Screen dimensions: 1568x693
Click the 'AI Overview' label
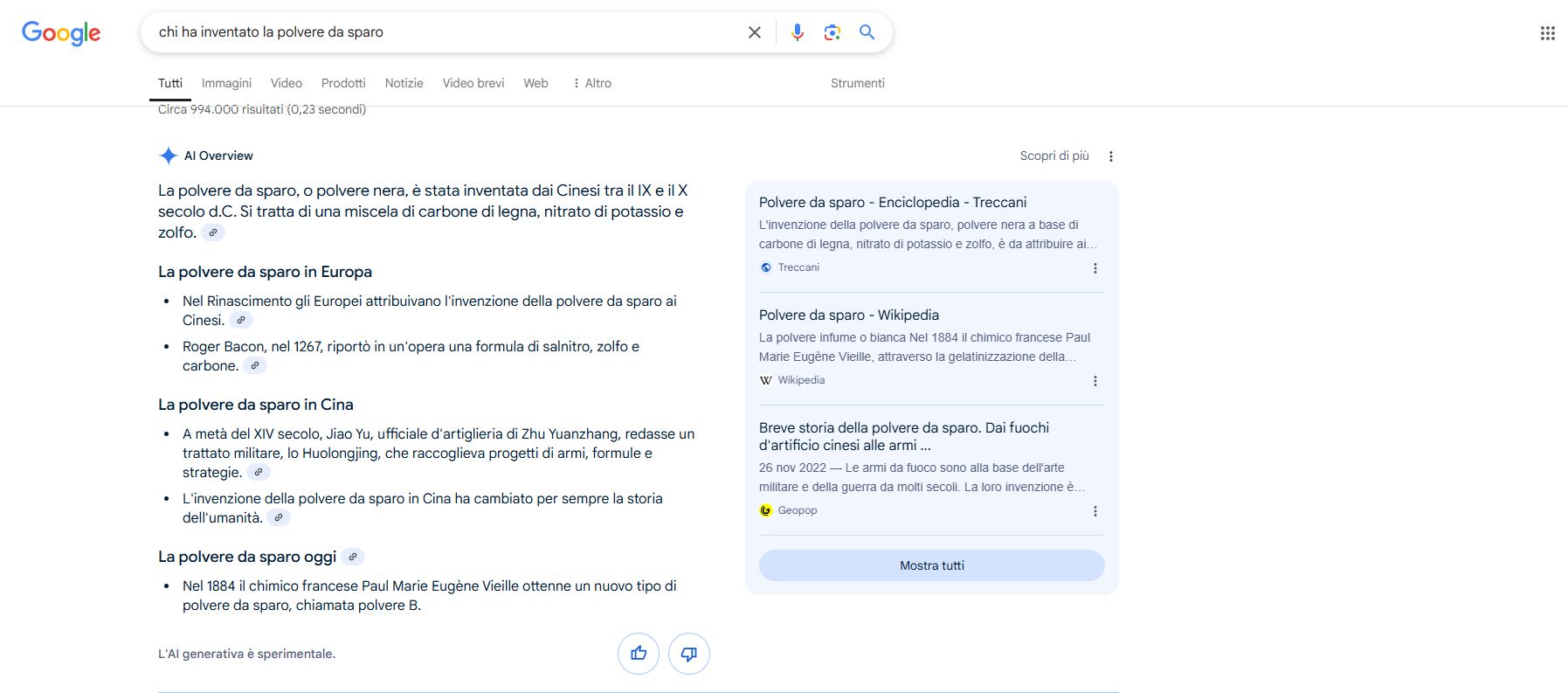point(218,156)
